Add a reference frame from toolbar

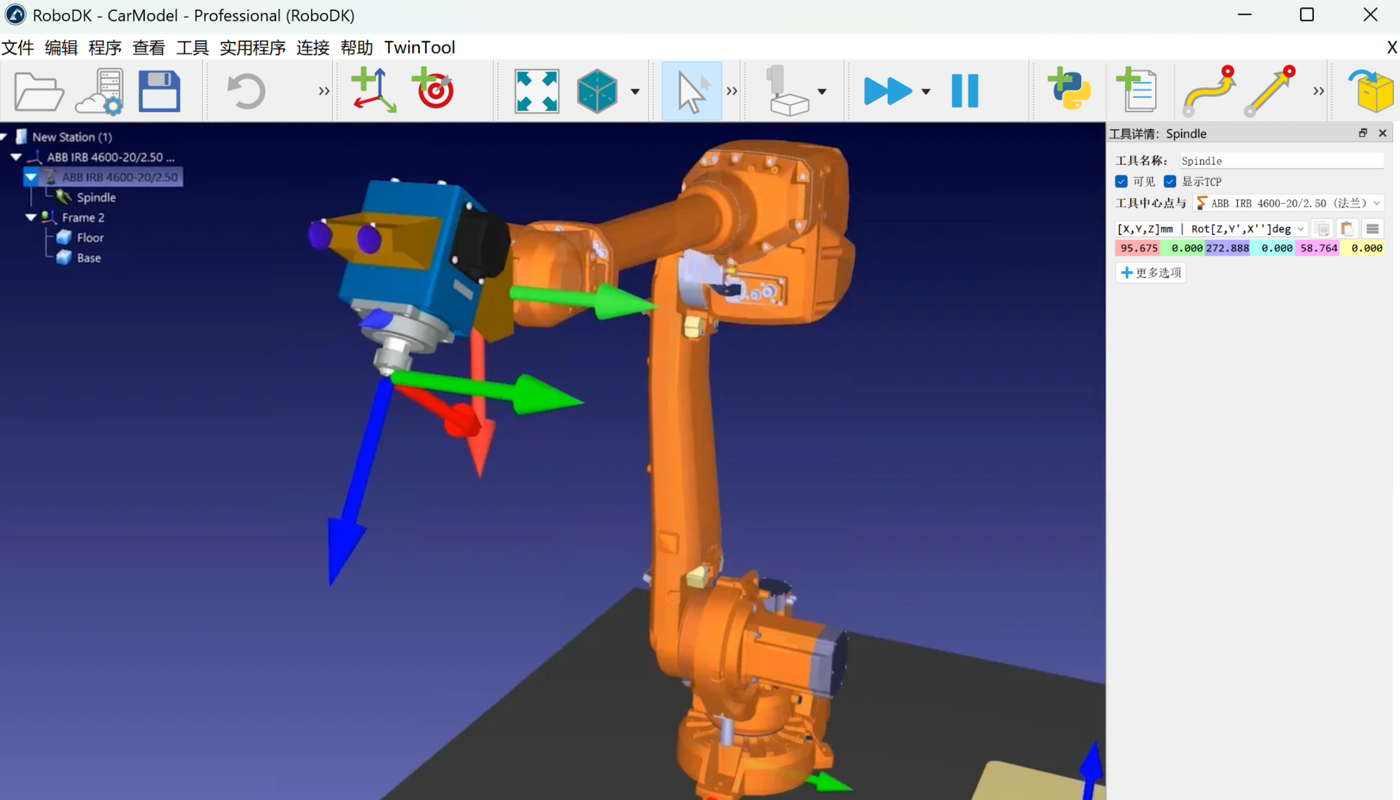(374, 91)
